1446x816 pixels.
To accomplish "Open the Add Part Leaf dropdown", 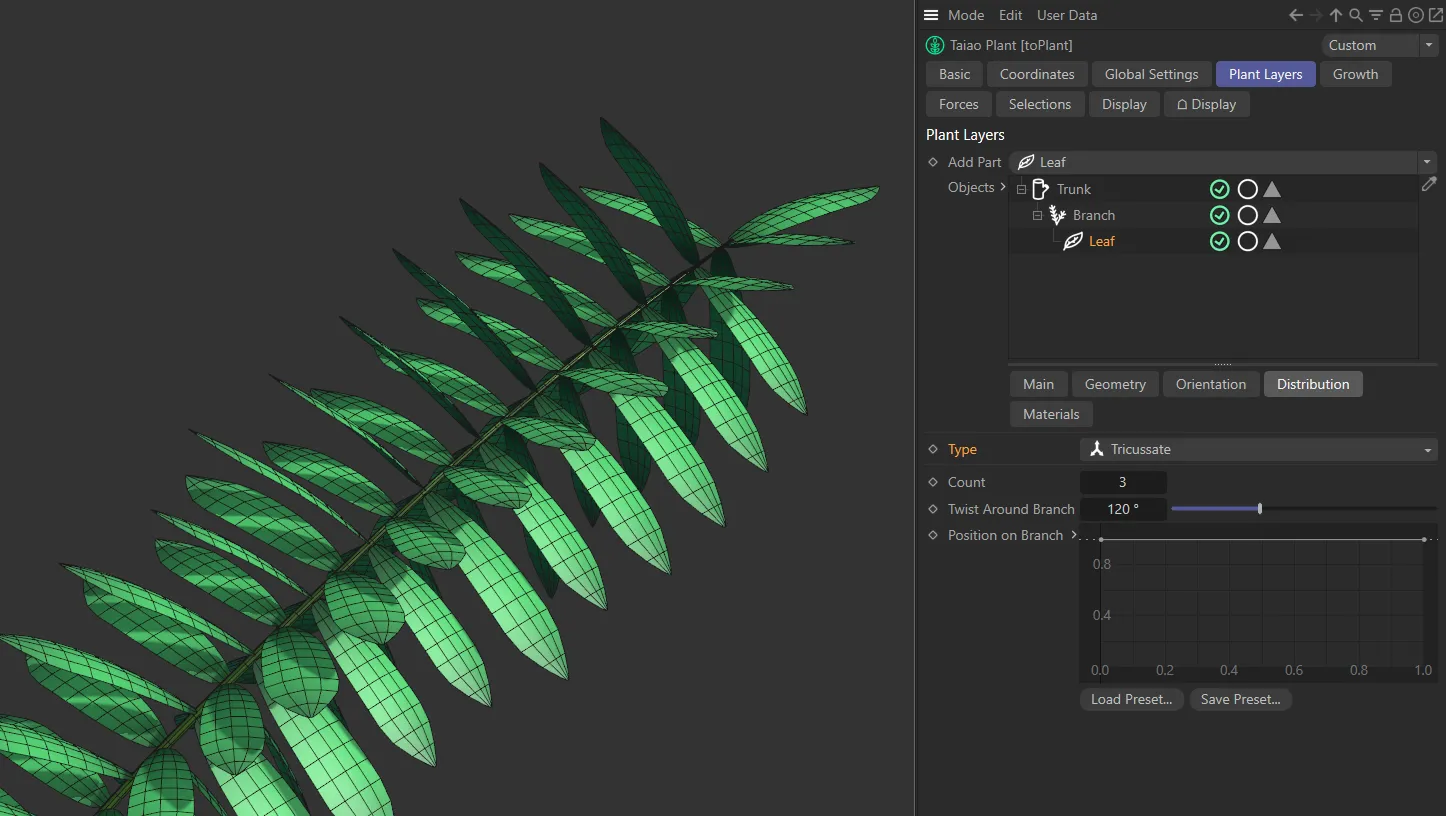I will coord(1426,161).
